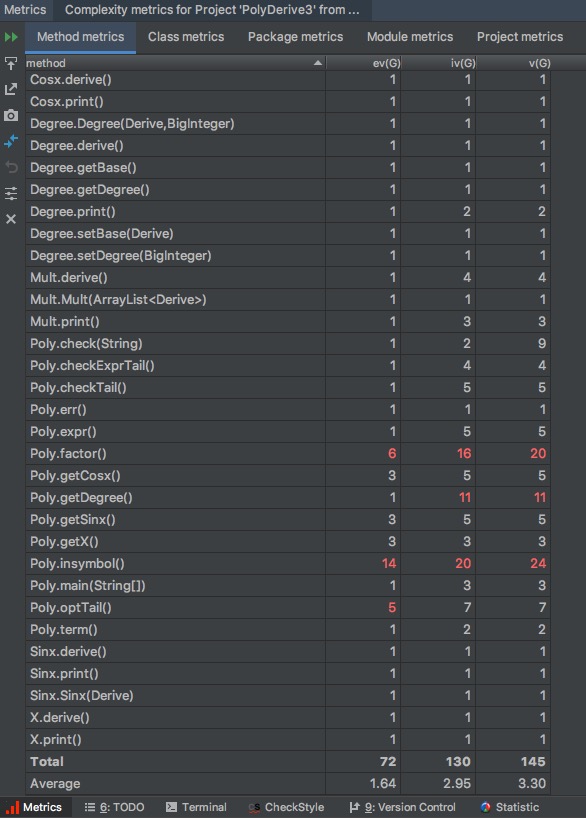
Task: Click the Version Control branch icon
Action: (354, 807)
